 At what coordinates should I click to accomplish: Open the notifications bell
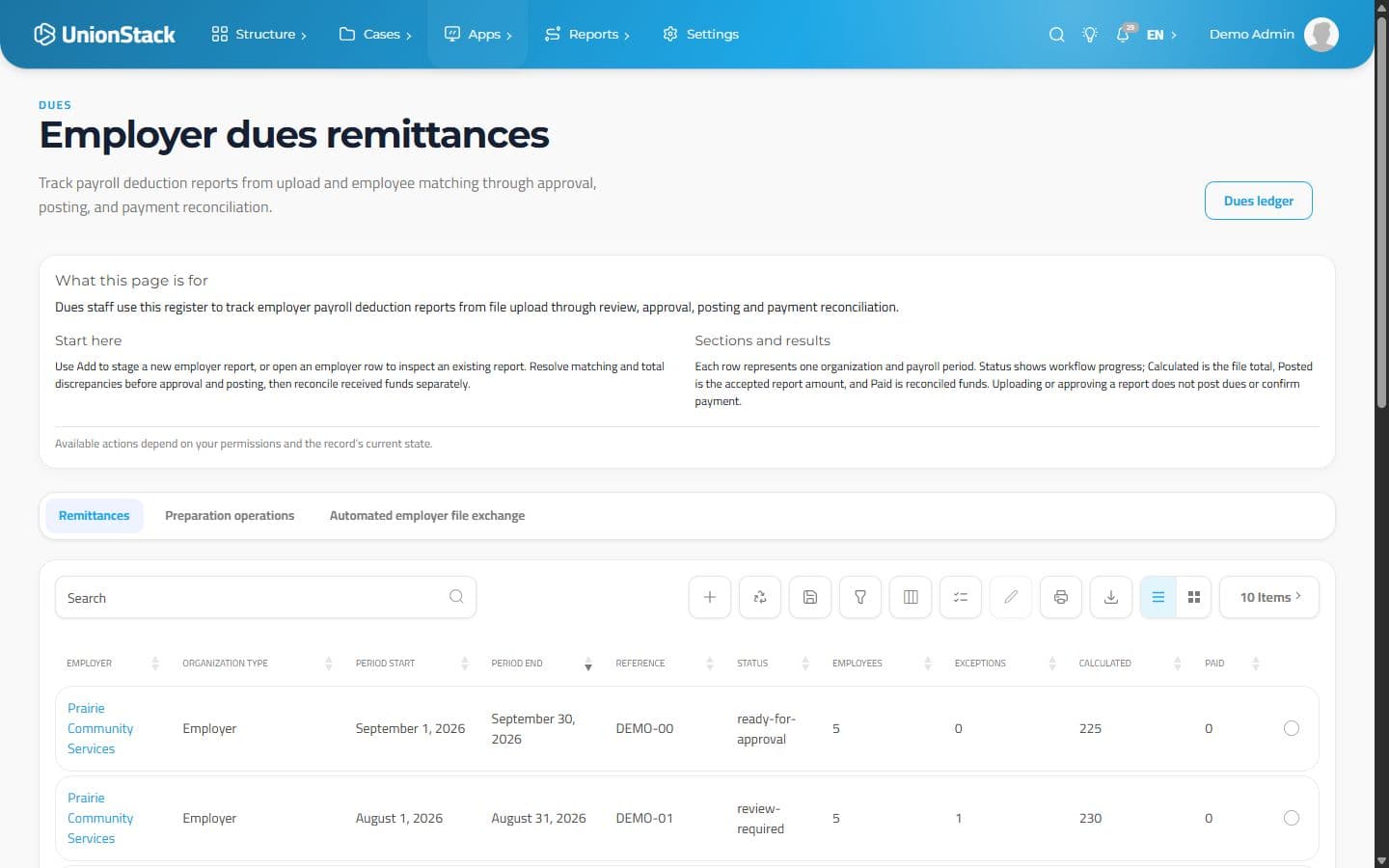pos(1124,35)
